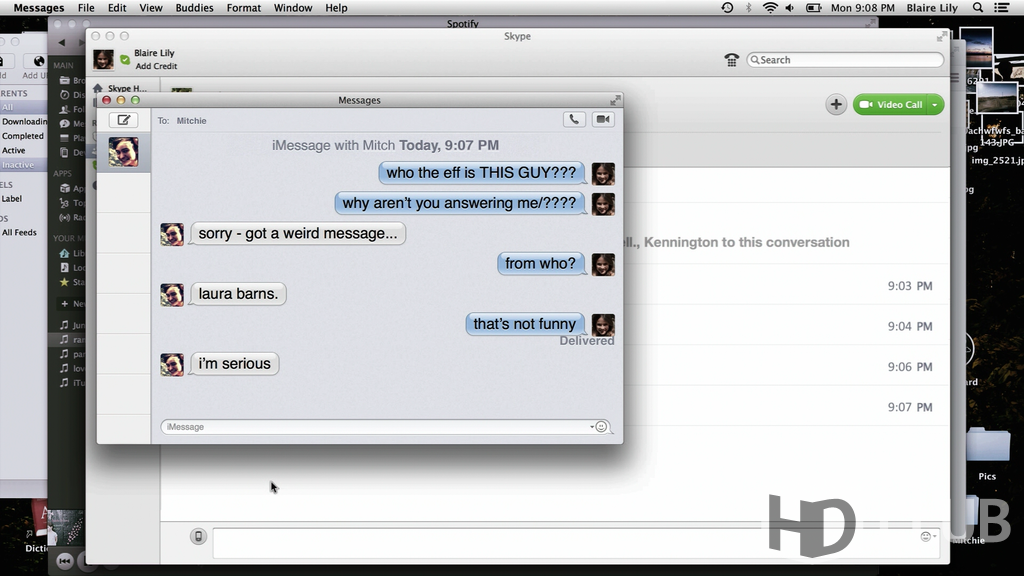This screenshot has width=1024, height=576.
Task: Select the Mitchie conversation thumbnail in sidebar
Action: pos(123,152)
